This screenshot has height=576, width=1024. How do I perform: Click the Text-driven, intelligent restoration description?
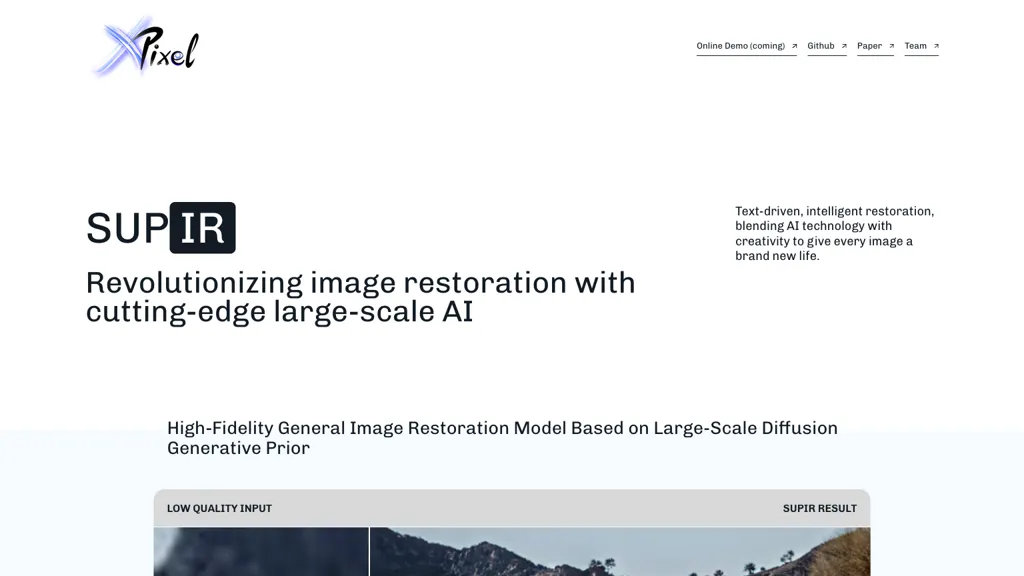[834, 233]
